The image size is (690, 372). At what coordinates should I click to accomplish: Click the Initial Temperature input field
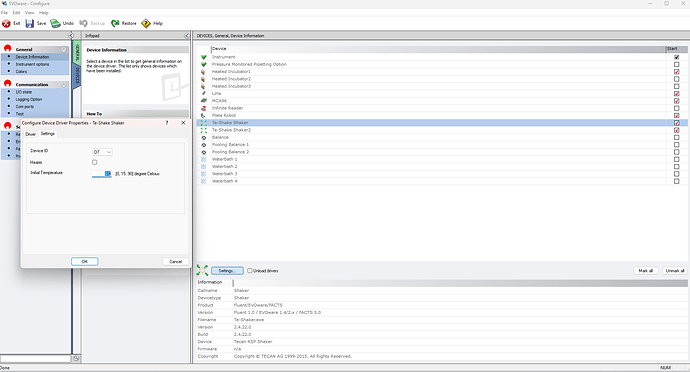pos(102,174)
